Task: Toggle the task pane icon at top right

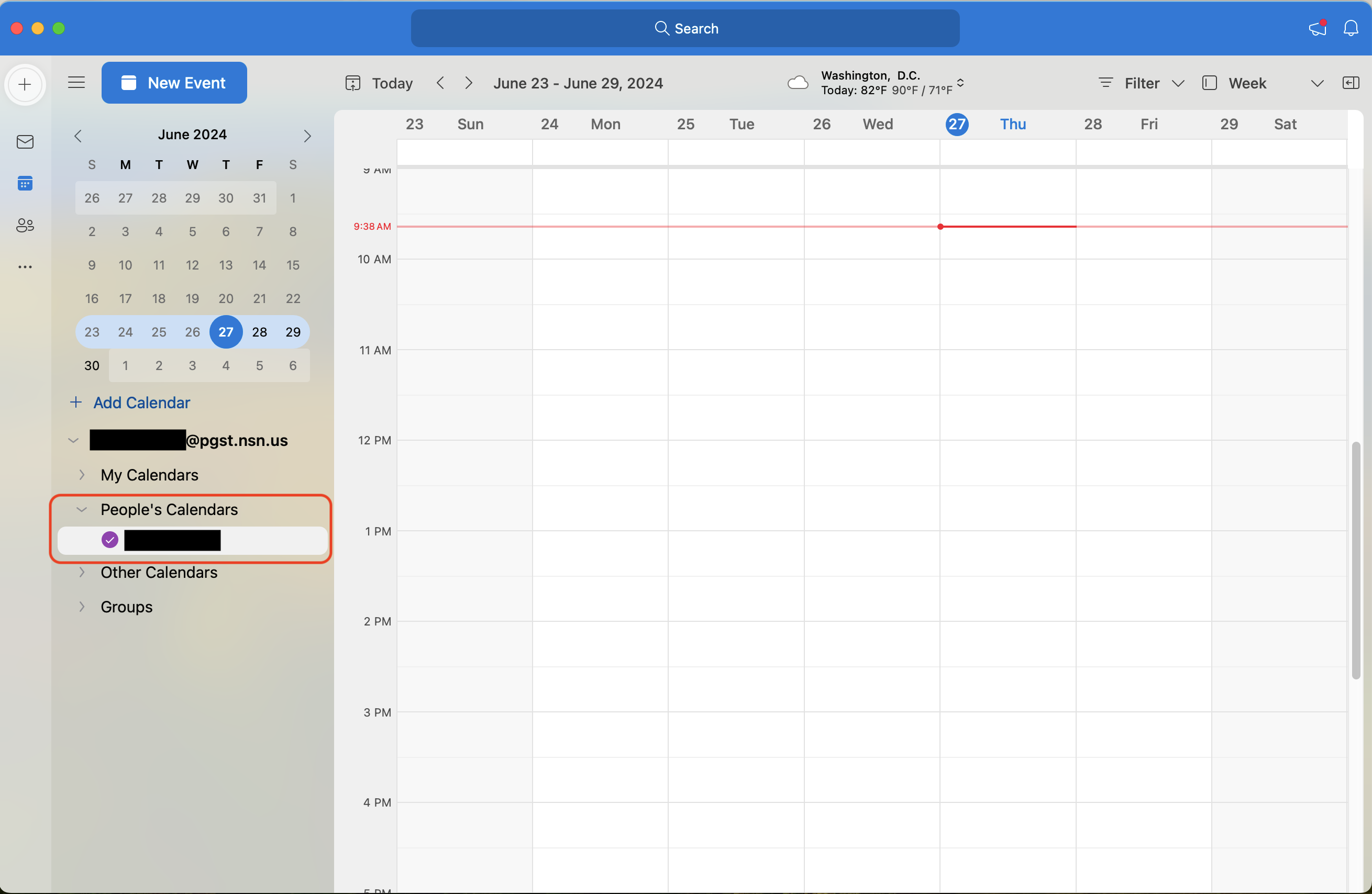Action: click(1351, 83)
